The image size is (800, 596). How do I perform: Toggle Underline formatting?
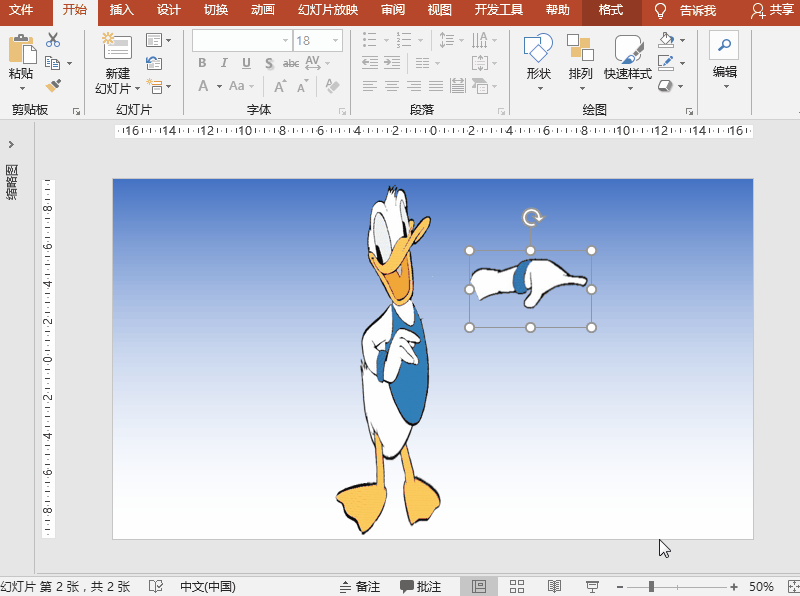[246, 63]
